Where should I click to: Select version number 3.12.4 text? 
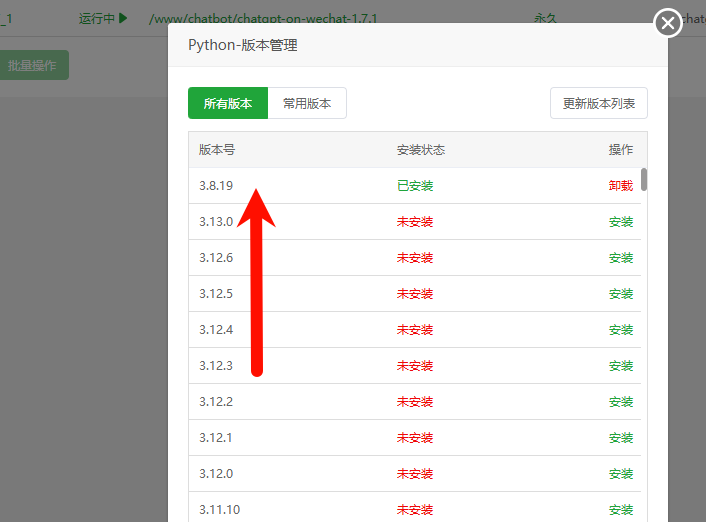click(x=216, y=330)
